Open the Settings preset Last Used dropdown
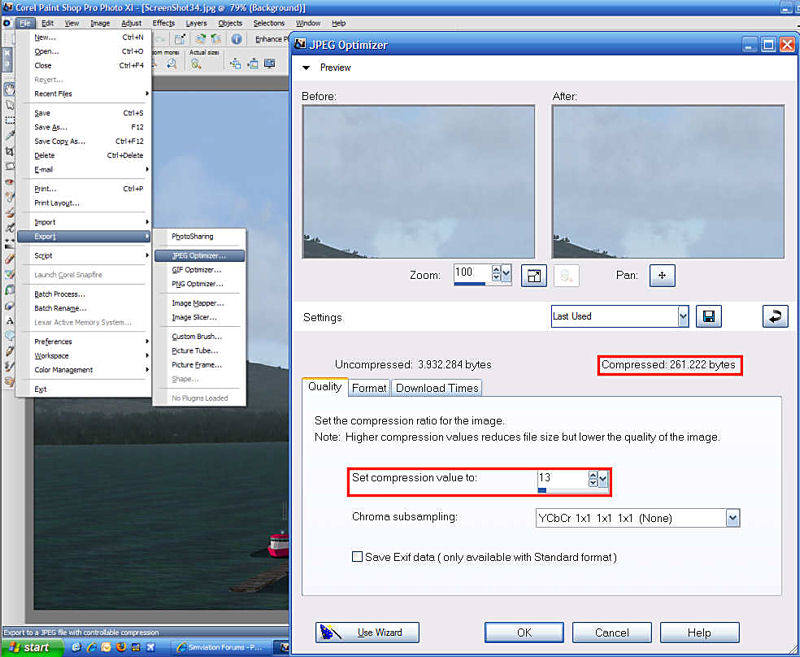Image resolution: width=800 pixels, height=657 pixels. pyautogui.click(x=683, y=316)
